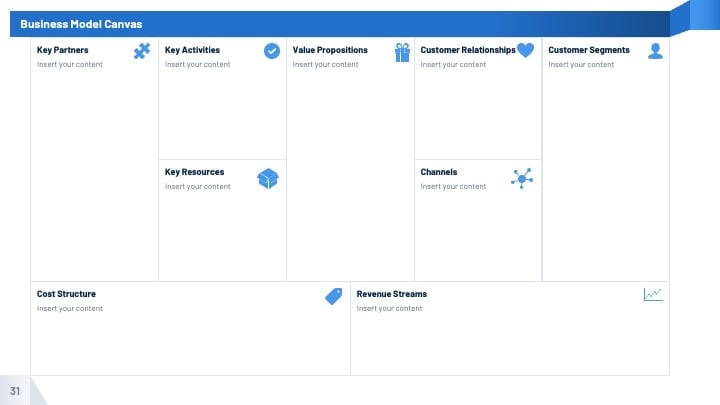The width and height of the screenshot is (720, 405).
Task: Click the Customer Relationships heading
Action: (x=468, y=50)
